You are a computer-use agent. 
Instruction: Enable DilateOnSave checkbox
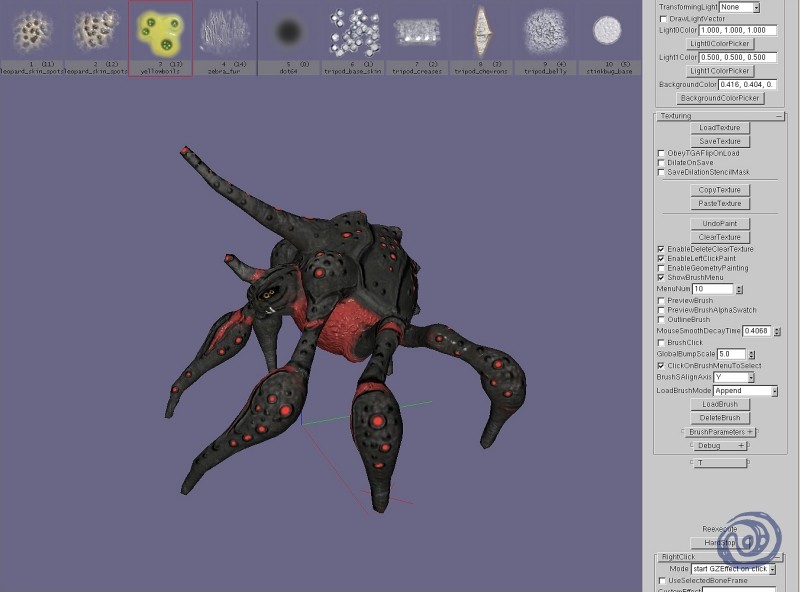pos(661,163)
